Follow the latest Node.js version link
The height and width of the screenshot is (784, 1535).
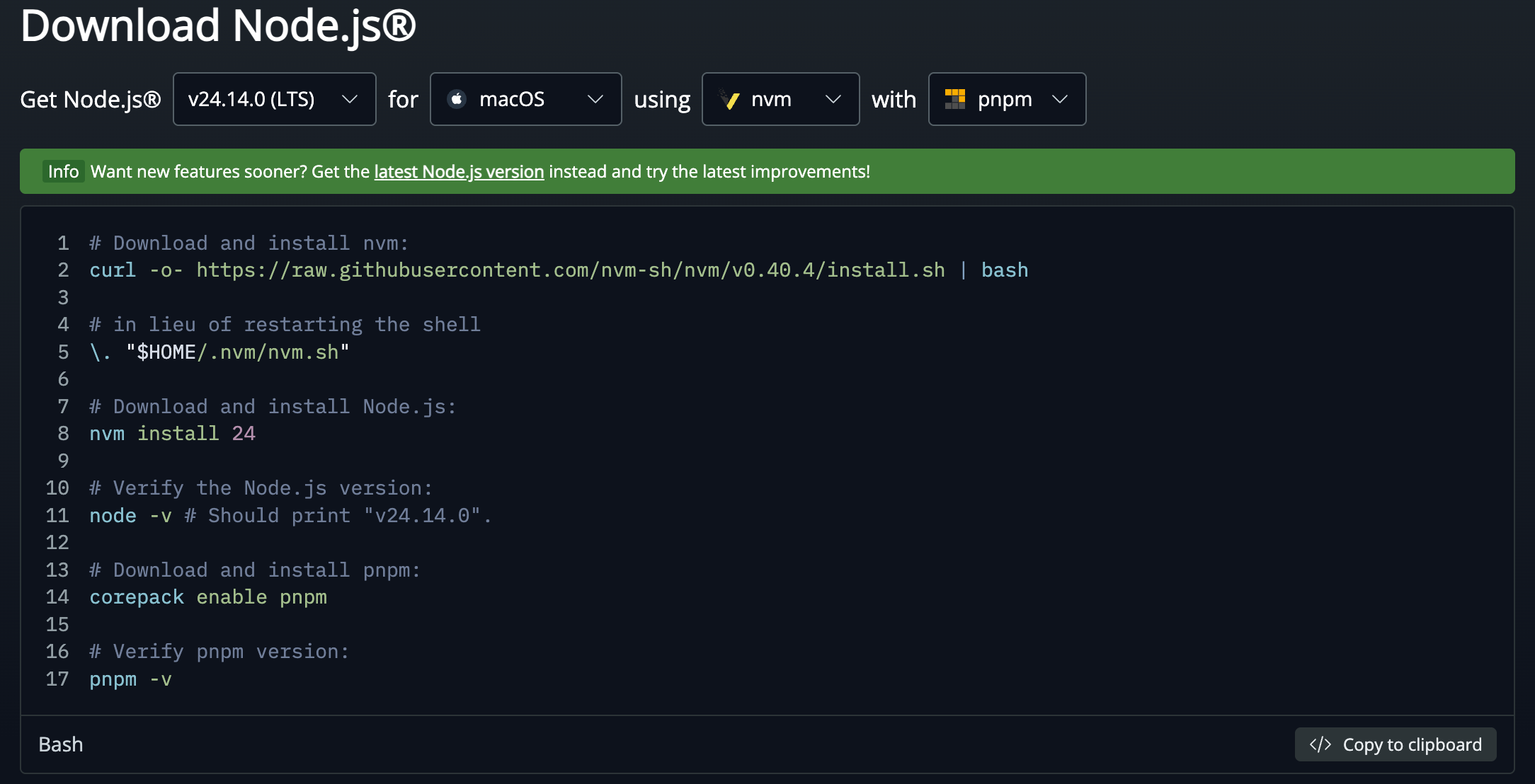coord(459,172)
